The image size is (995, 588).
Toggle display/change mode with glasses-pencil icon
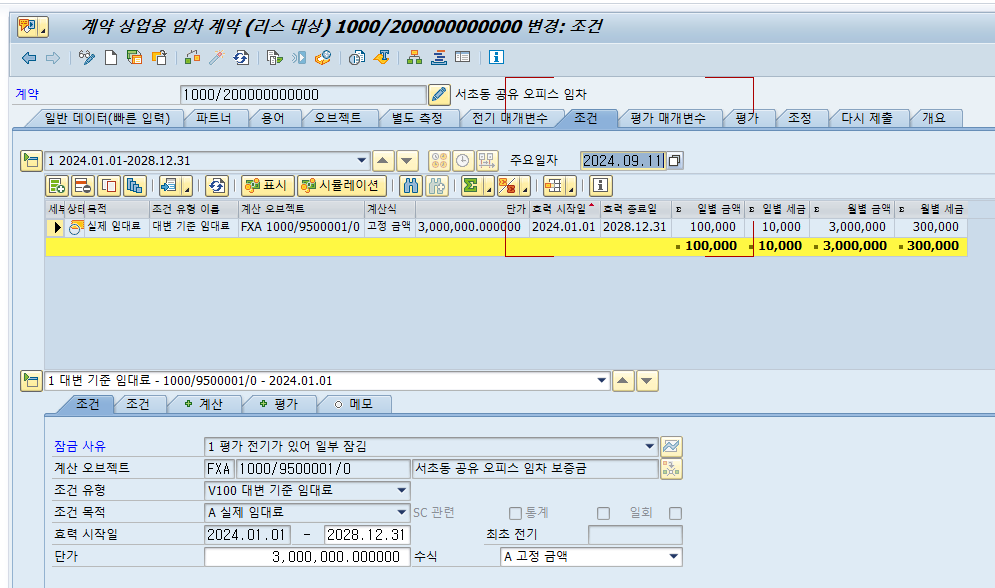pyautogui.click(x=86, y=58)
